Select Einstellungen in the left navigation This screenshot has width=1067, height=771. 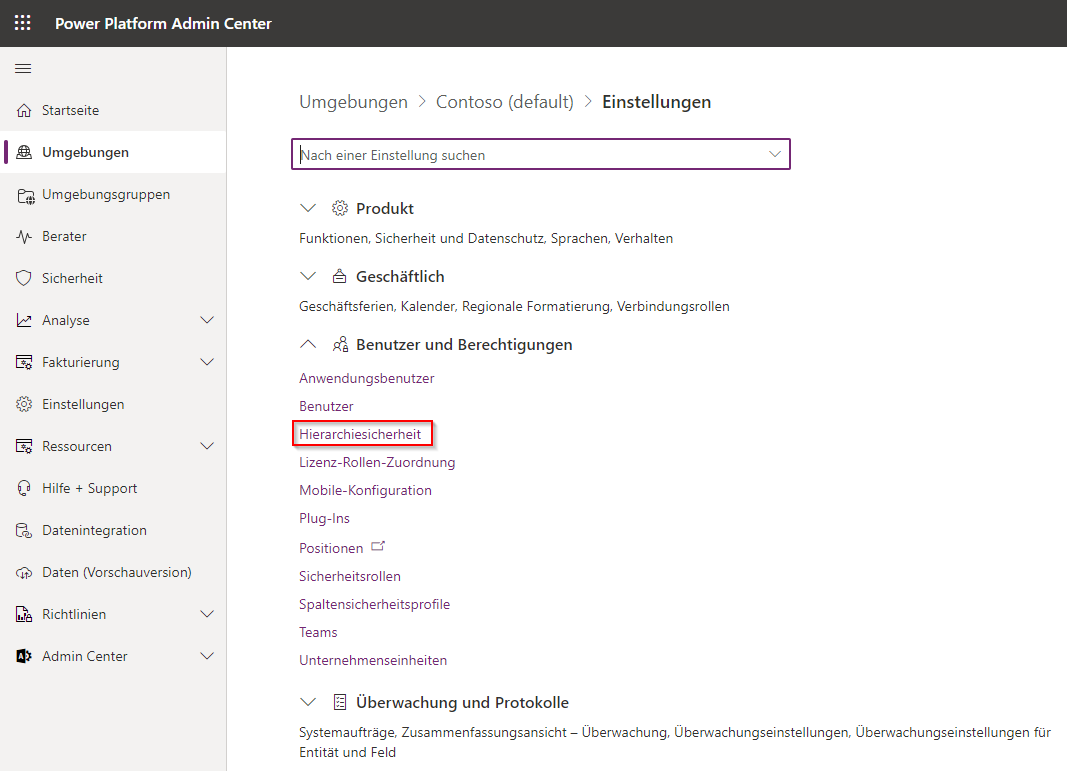[83, 405]
